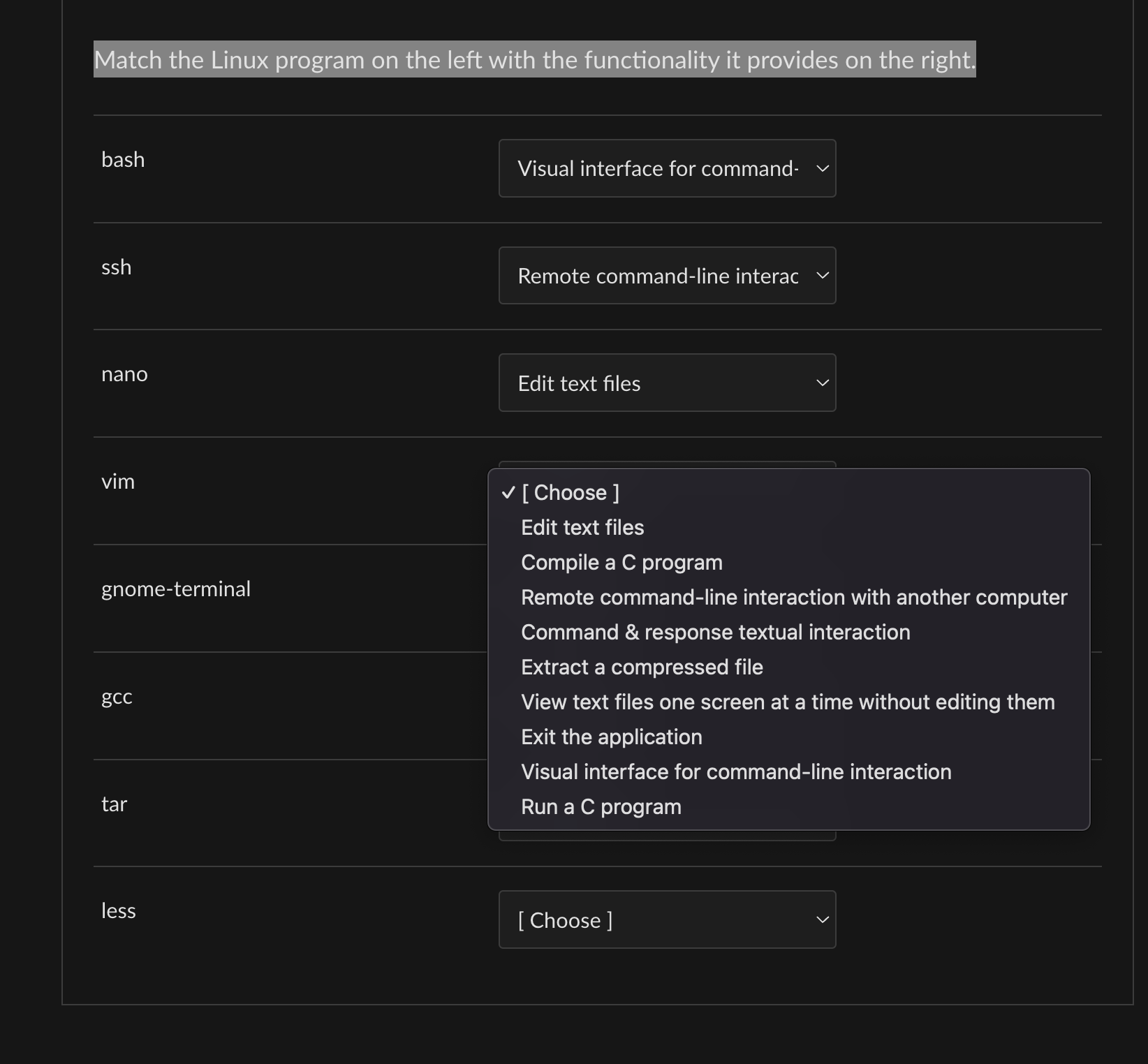This screenshot has width=1148, height=1064.
Task: Pick 'Compile a C program' option
Action: coord(788,562)
